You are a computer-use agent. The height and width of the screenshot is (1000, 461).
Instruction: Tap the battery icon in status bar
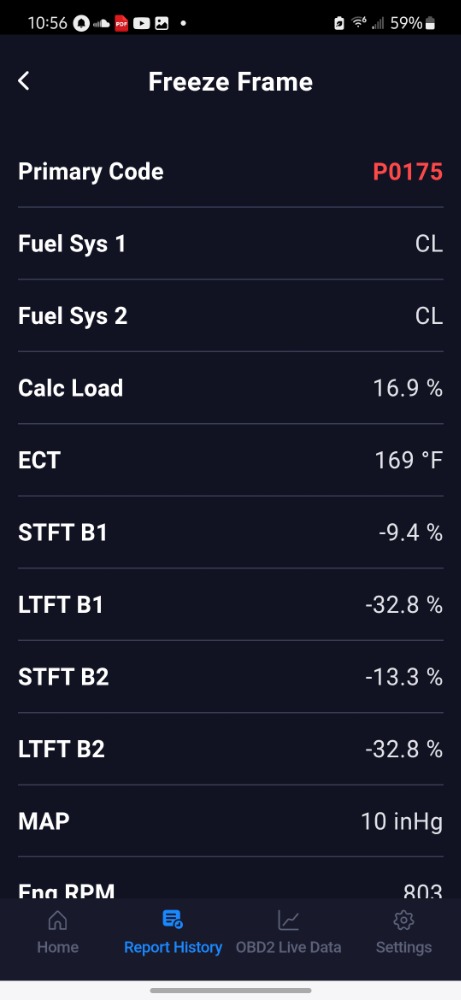click(430, 24)
